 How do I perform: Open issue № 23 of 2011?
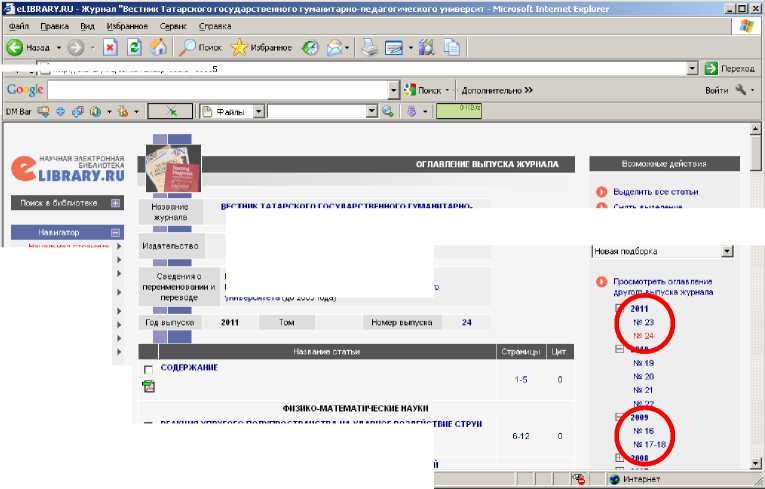[x=644, y=323]
